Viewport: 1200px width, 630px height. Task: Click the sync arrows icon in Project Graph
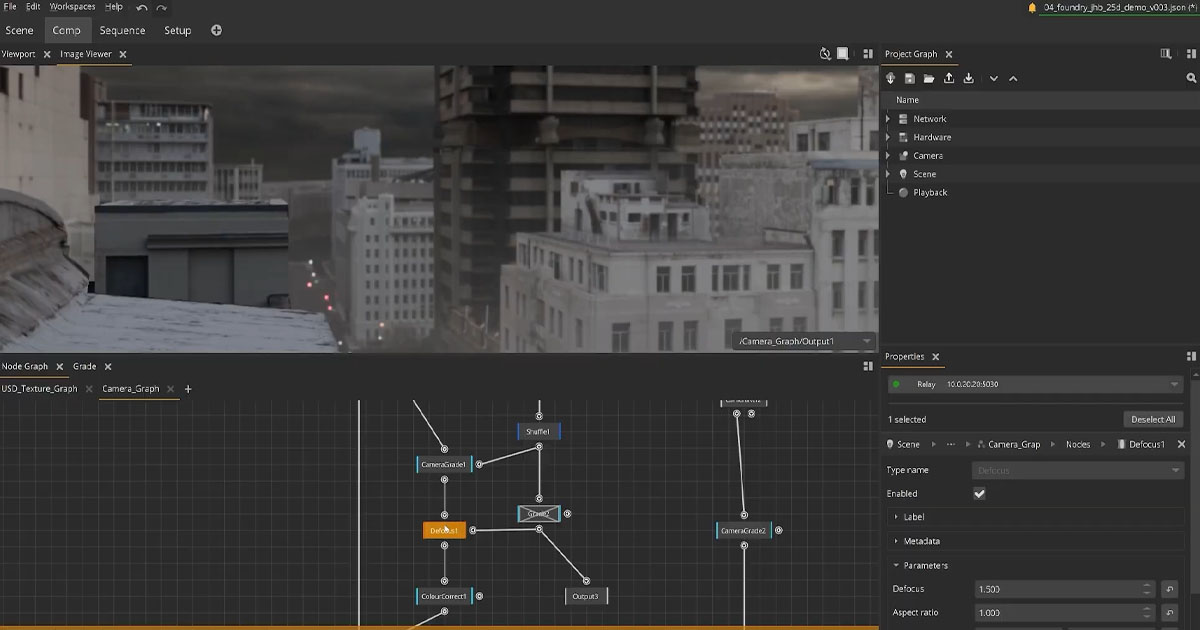(x=891, y=78)
